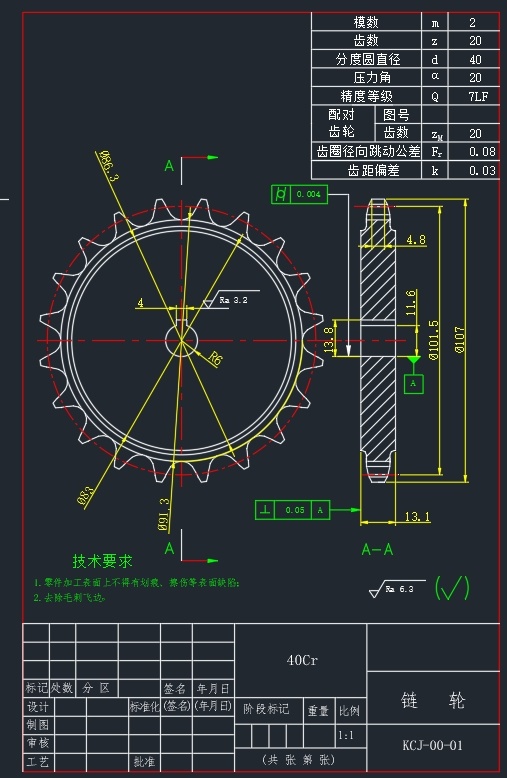Click the keyway width dimension 4
The width and height of the screenshot is (507, 778).
point(140,302)
